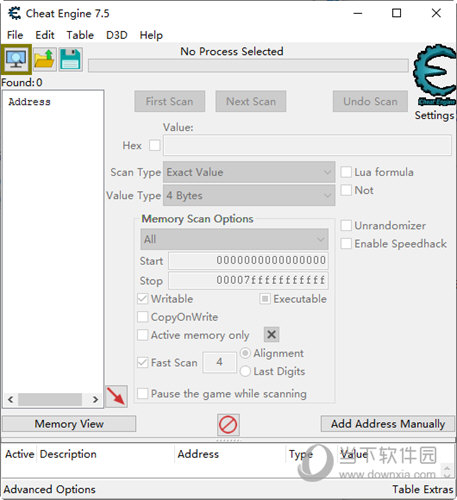This screenshot has height=500, width=457.
Task: Open the D3D menu
Action: 117,35
